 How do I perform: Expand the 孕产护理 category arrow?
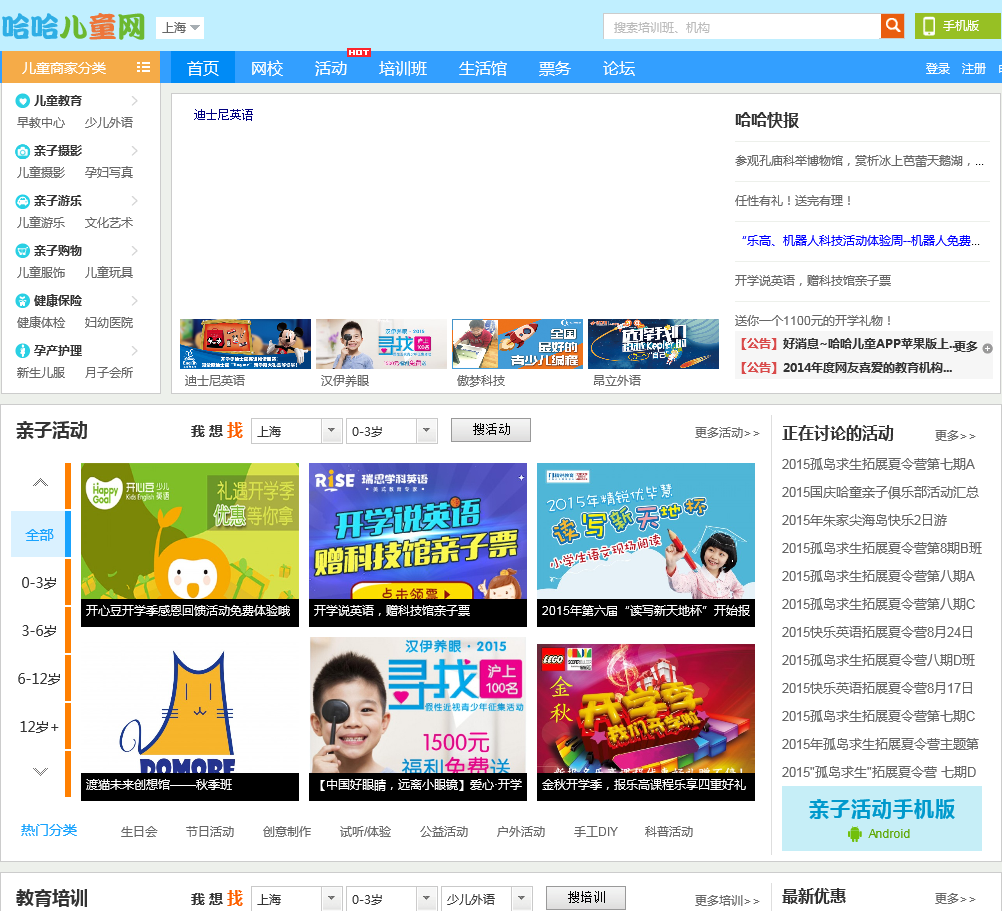[134, 349]
